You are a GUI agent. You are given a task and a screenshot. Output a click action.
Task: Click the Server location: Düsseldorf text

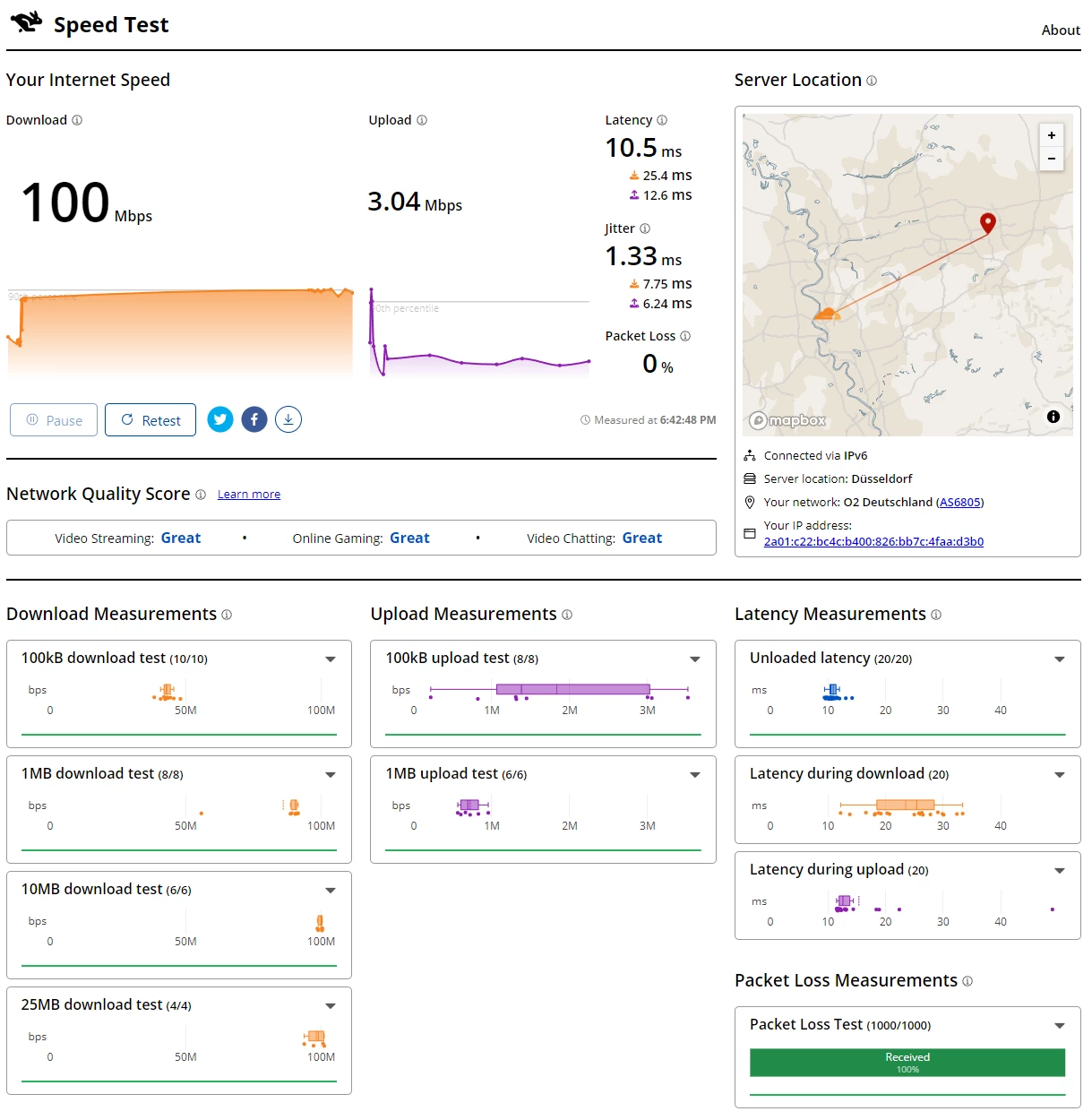838,479
